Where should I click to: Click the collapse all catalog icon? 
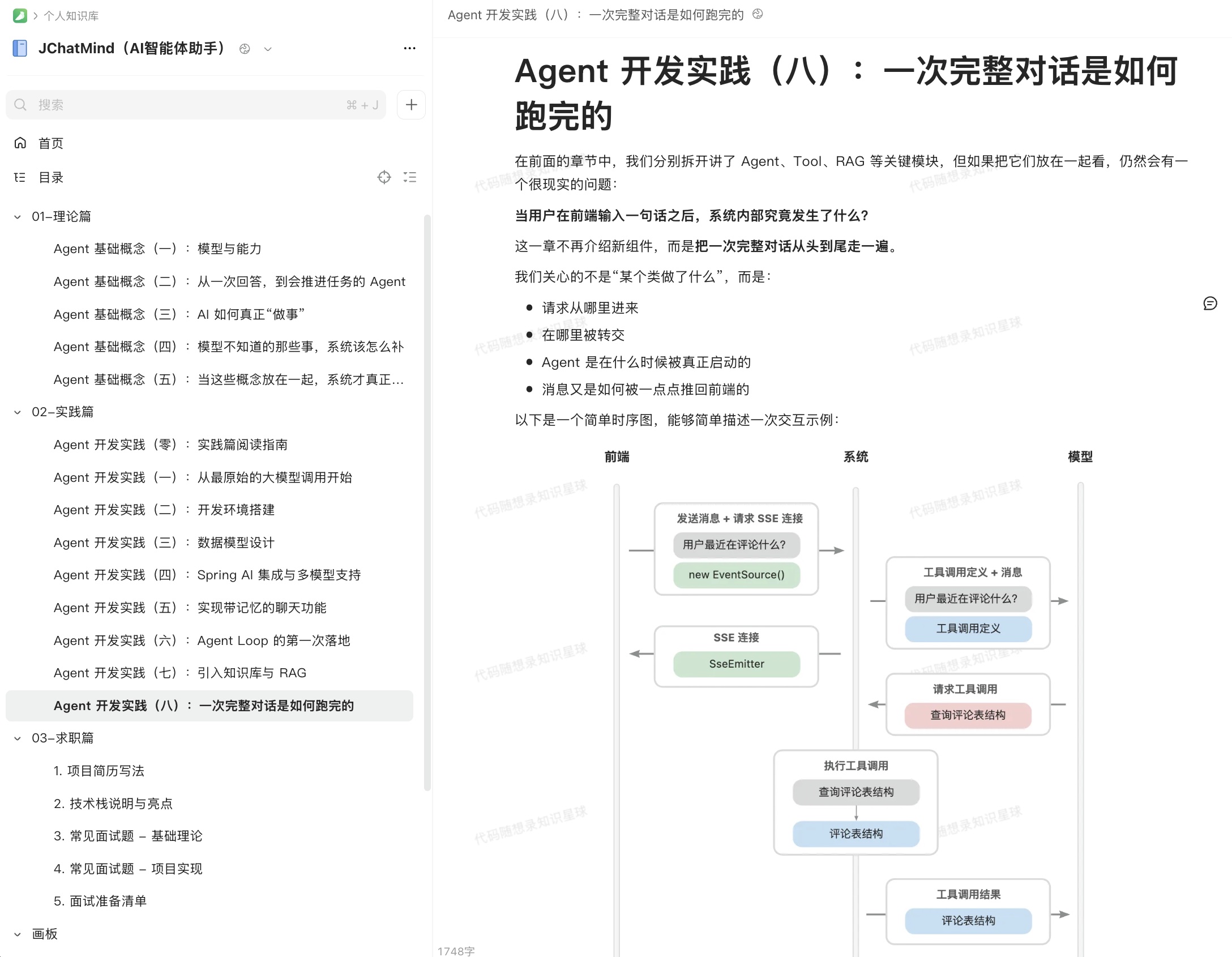click(410, 177)
